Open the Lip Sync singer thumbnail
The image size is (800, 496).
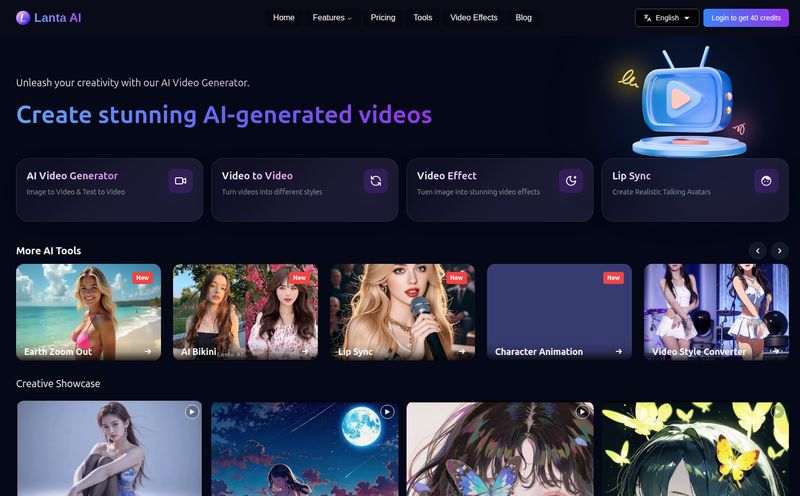[403, 312]
